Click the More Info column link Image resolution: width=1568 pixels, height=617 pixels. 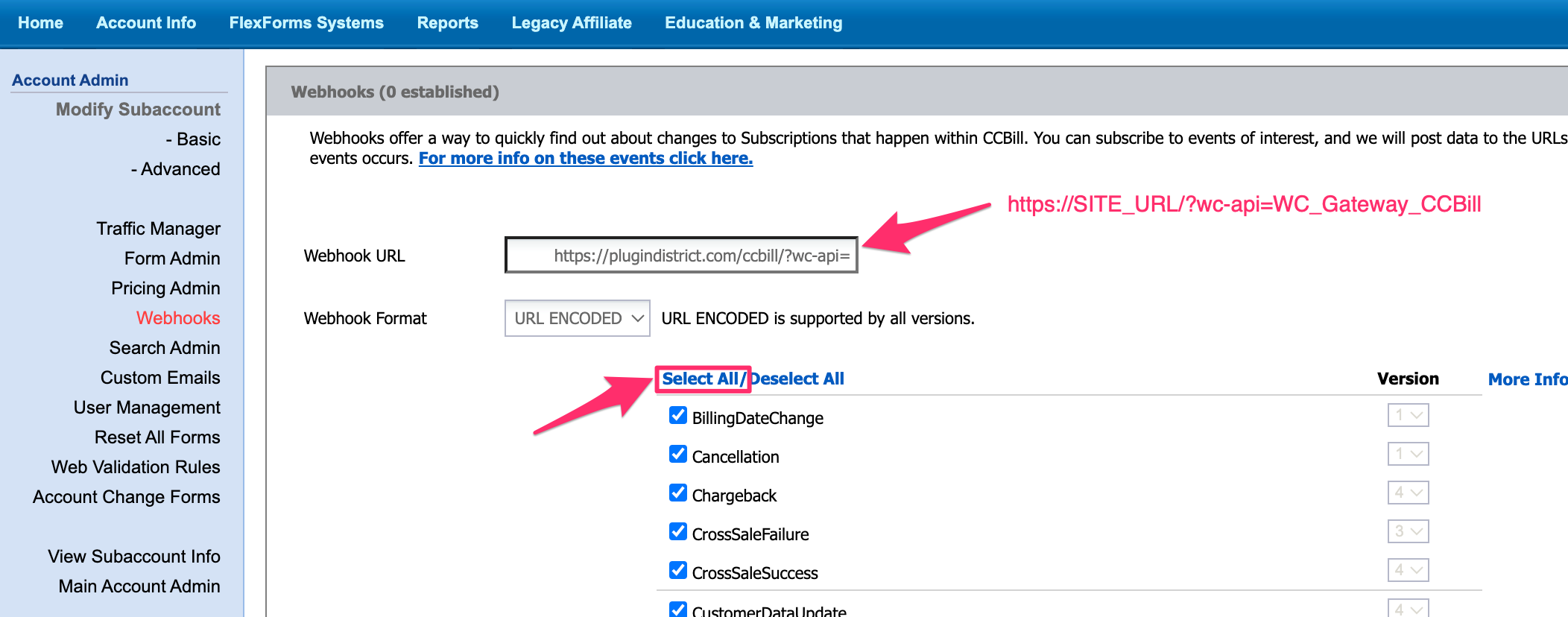pos(1528,379)
